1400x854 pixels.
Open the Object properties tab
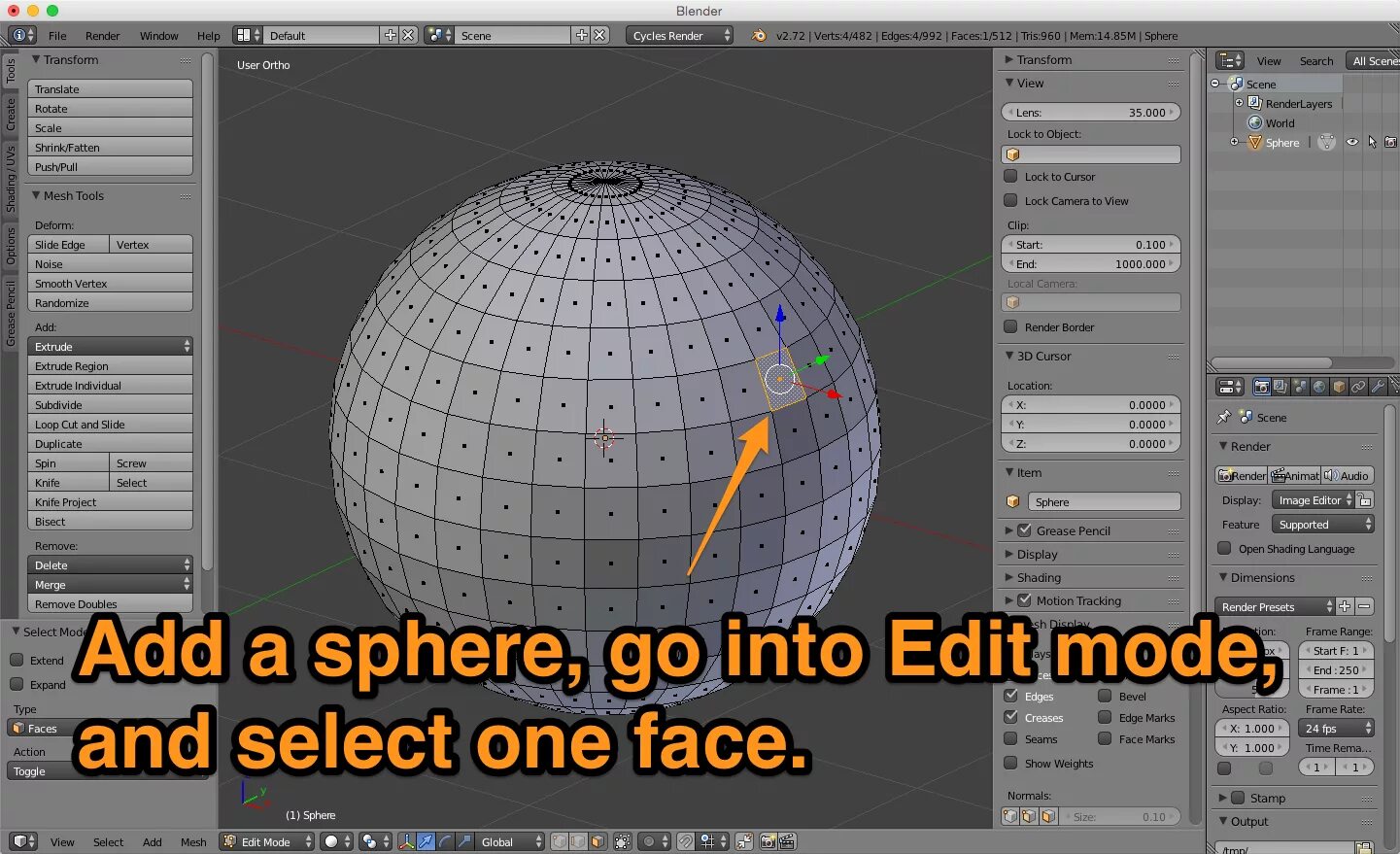click(1339, 387)
